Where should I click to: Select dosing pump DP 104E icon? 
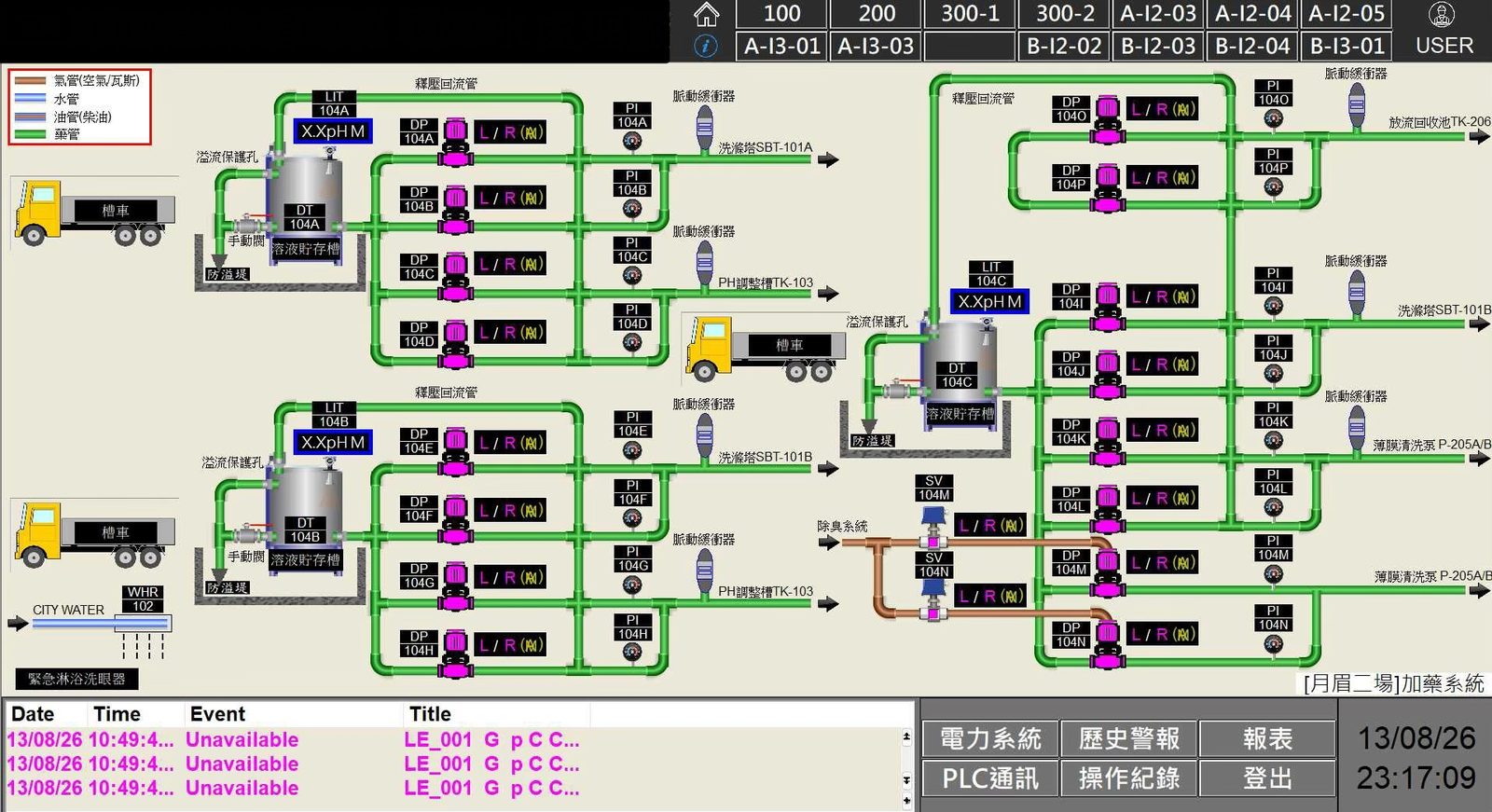point(456,451)
